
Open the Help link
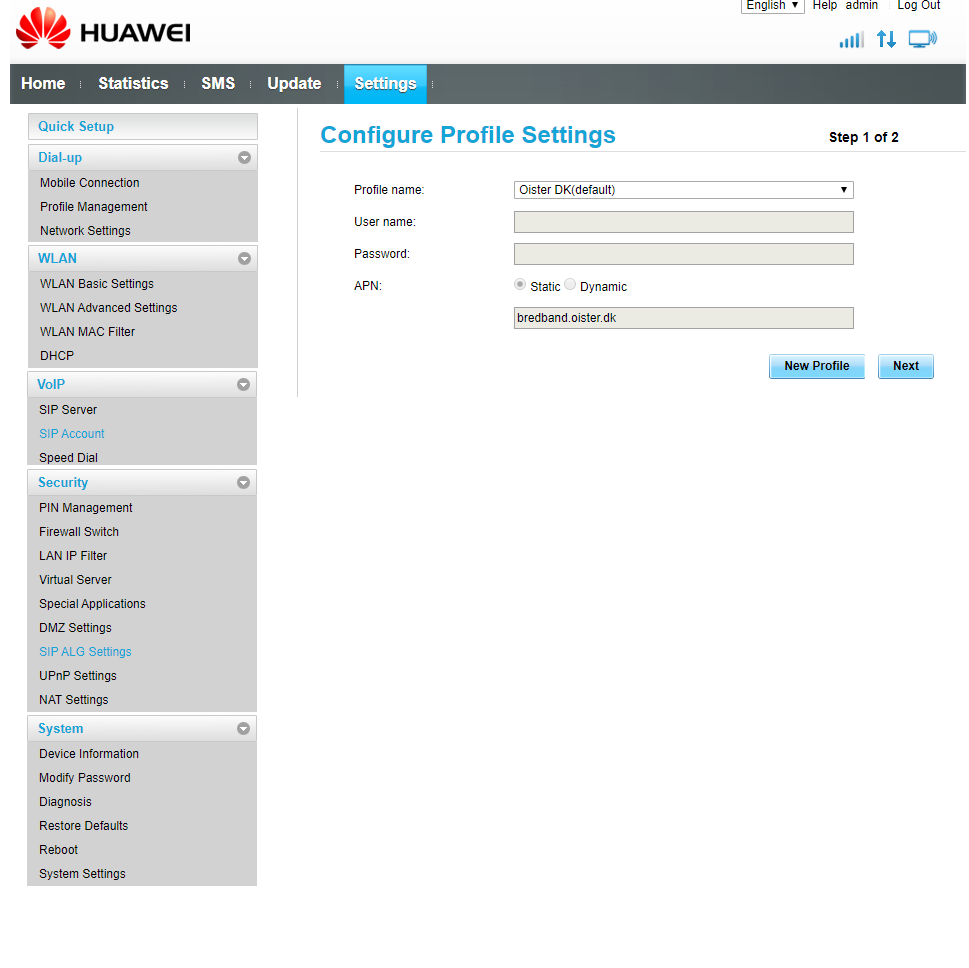tap(824, 6)
